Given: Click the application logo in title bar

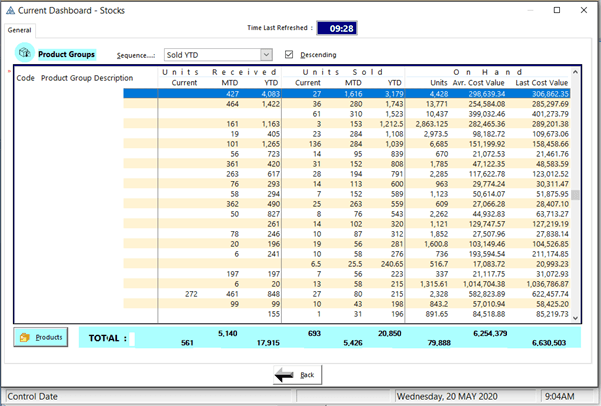Looking at the screenshot, I should 10,11.
